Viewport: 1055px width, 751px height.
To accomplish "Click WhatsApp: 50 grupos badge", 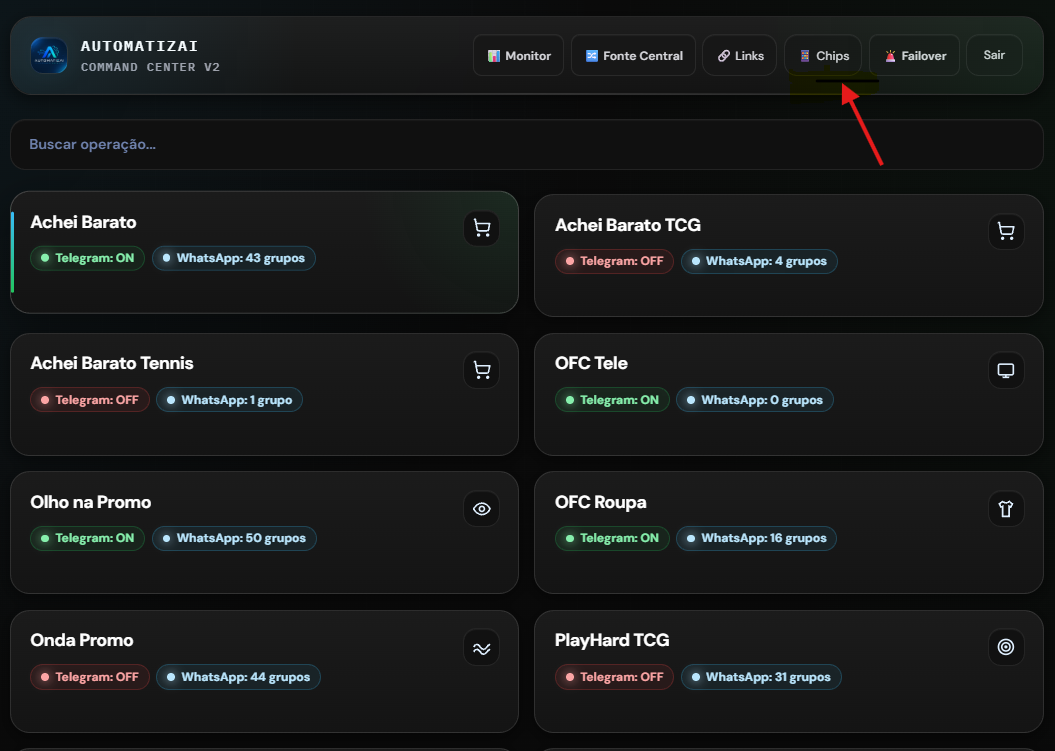I will coord(234,538).
